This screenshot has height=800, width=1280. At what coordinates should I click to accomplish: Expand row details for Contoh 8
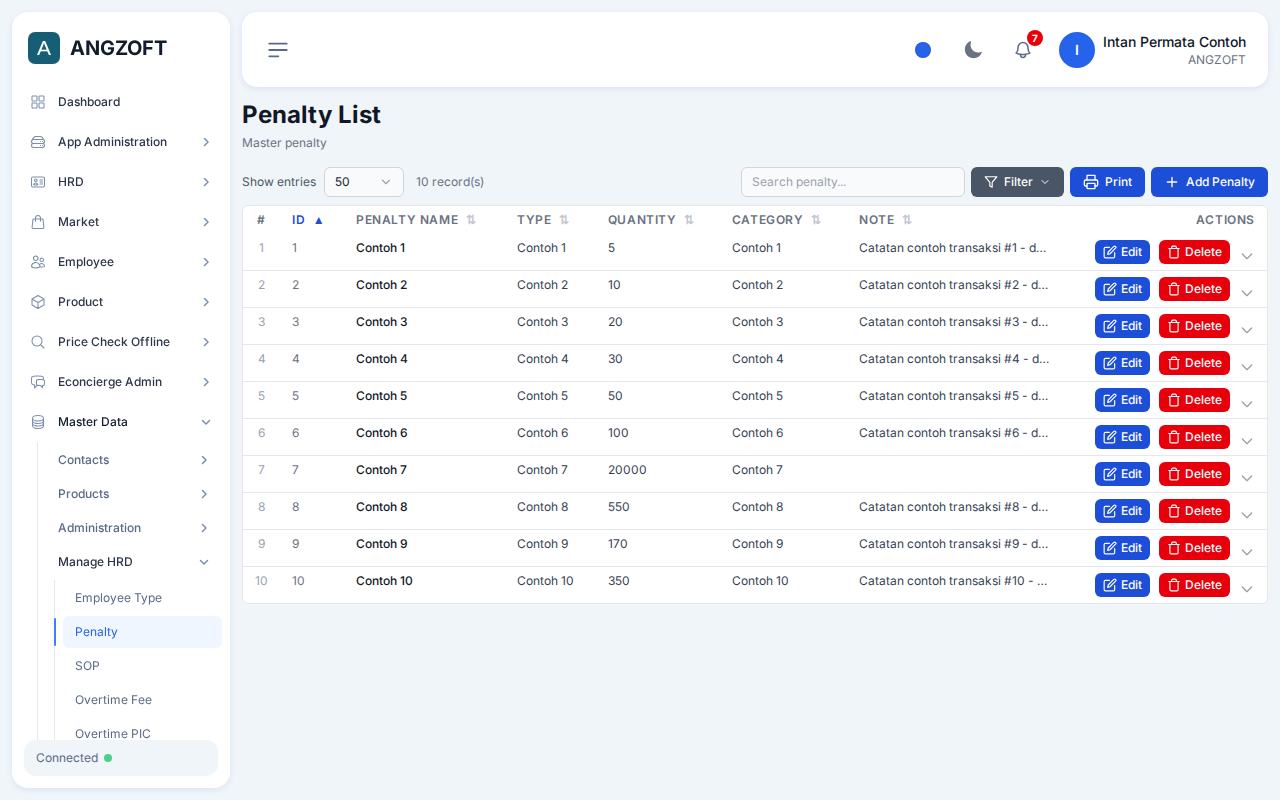(x=1247, y=515)
